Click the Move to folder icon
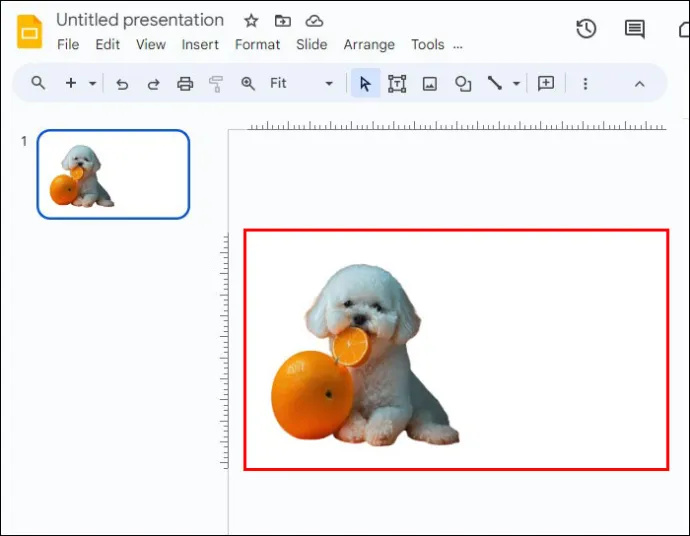The image size is (690, 536). (283, 20)
